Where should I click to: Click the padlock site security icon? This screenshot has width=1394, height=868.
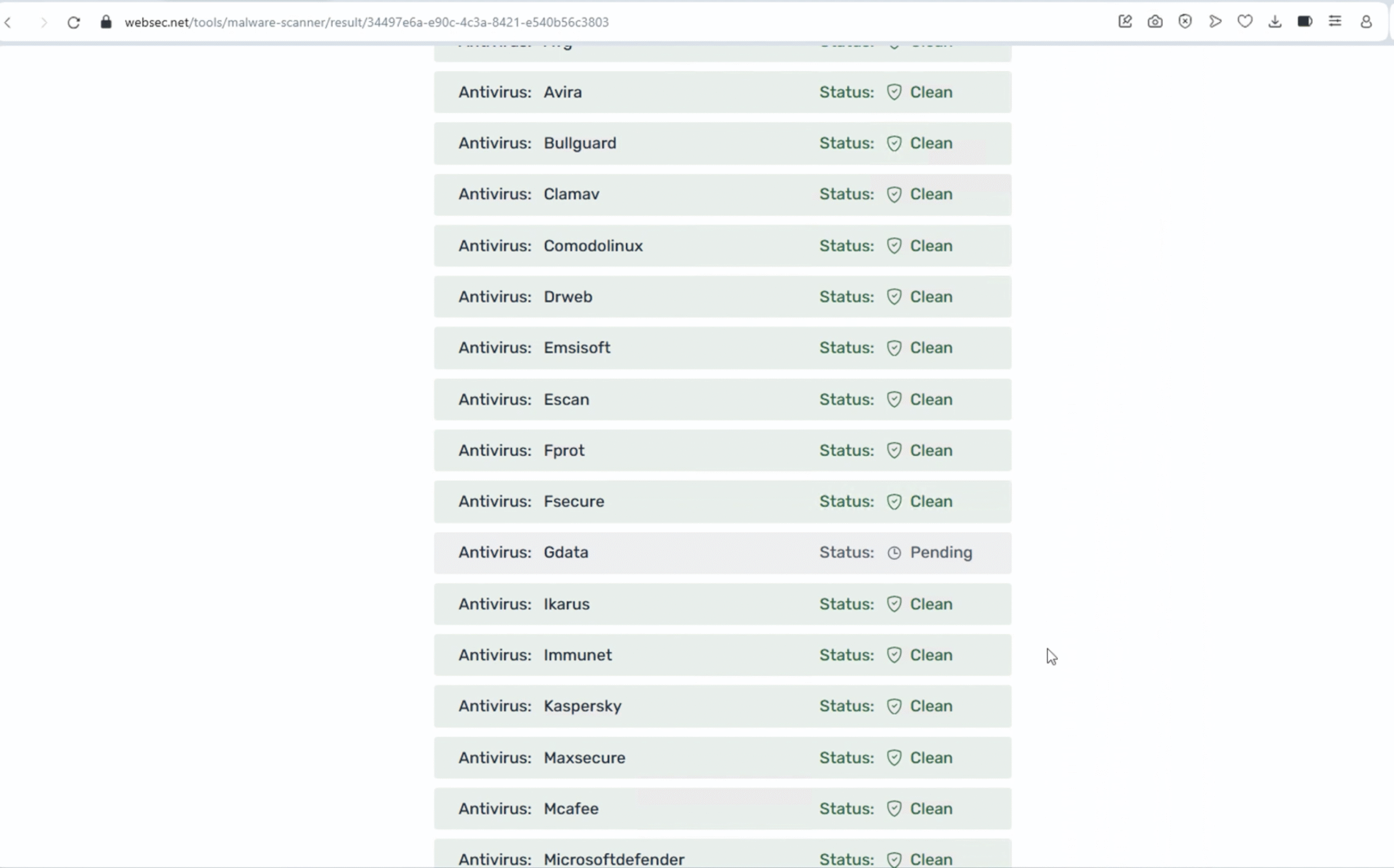106,22
